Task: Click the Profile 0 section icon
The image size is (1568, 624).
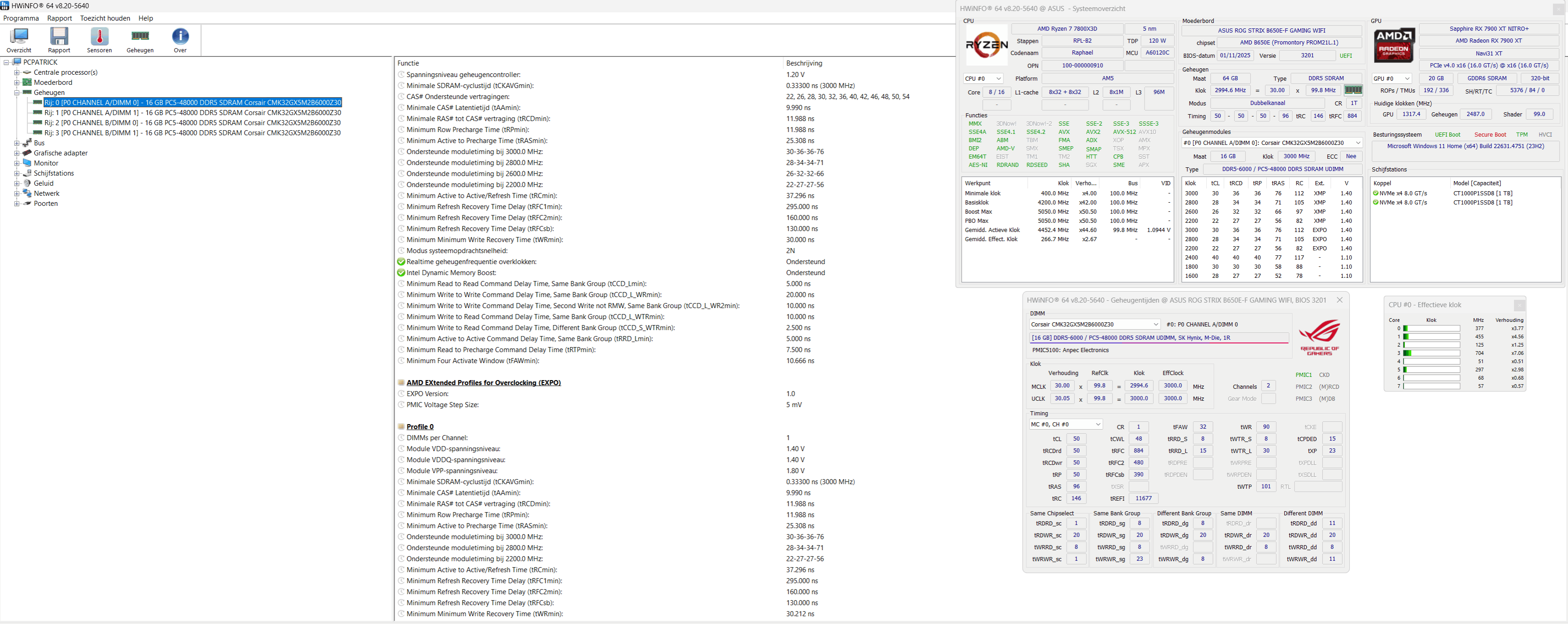Action: coord(401,426)
